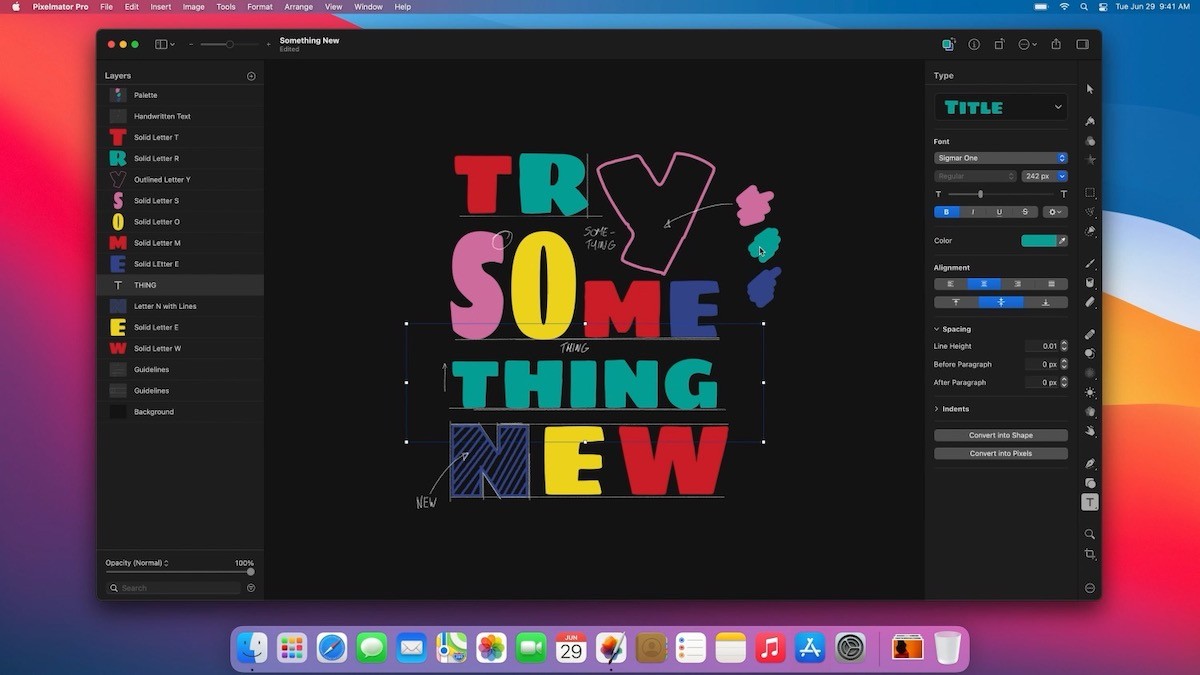This screenshot has width=1200, height=675.
Task: Click Convert into Pixels button
Action: point(1001,454)
